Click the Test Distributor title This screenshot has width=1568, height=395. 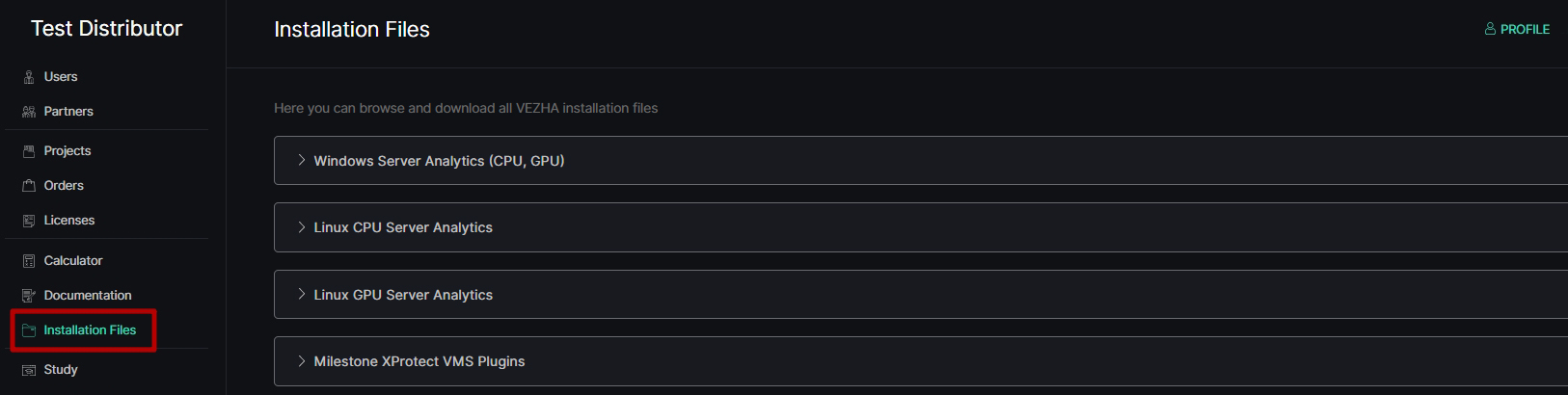tap(106, 29)
